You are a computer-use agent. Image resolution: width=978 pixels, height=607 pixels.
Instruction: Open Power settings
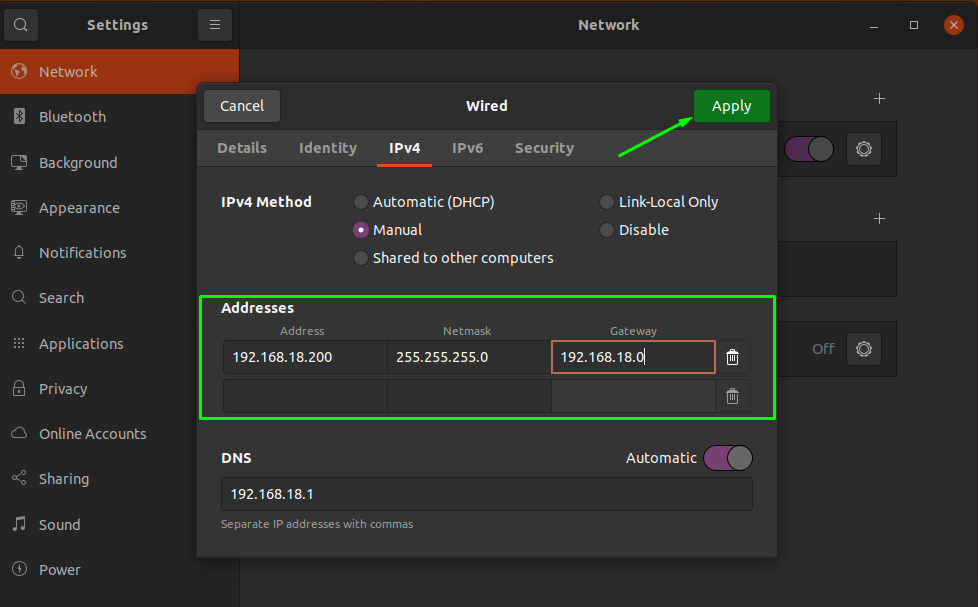[119, 570]
